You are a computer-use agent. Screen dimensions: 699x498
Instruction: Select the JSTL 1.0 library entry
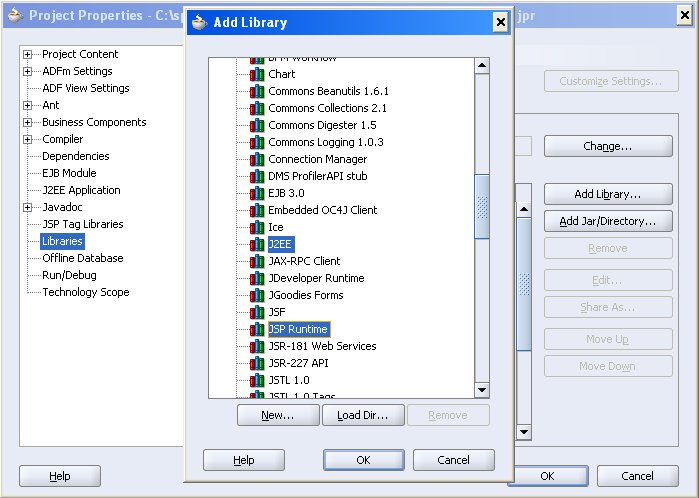point(289,380)
